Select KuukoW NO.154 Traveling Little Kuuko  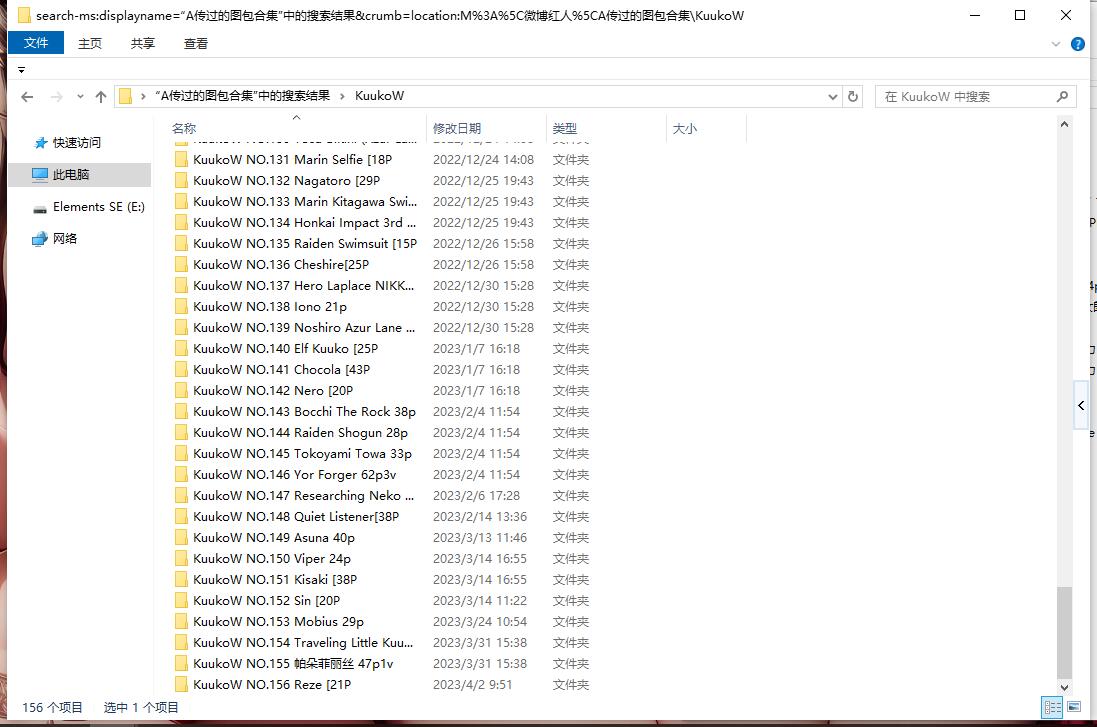click(x=303, y=642)
